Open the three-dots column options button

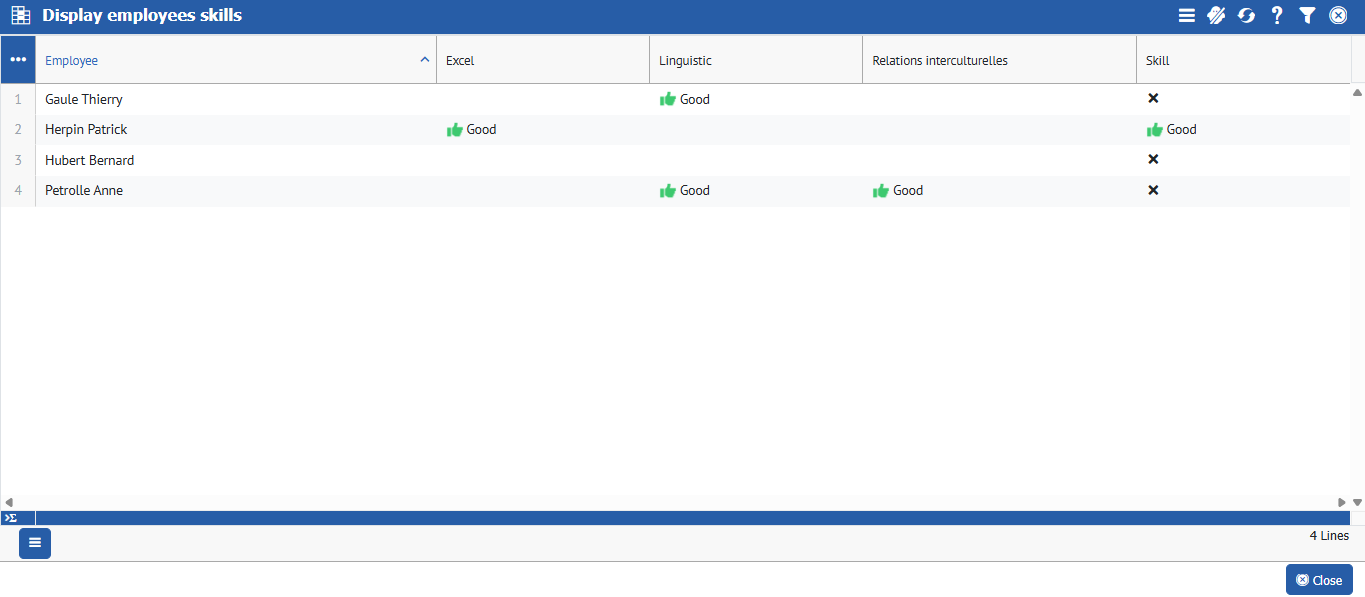pos(18,60)
